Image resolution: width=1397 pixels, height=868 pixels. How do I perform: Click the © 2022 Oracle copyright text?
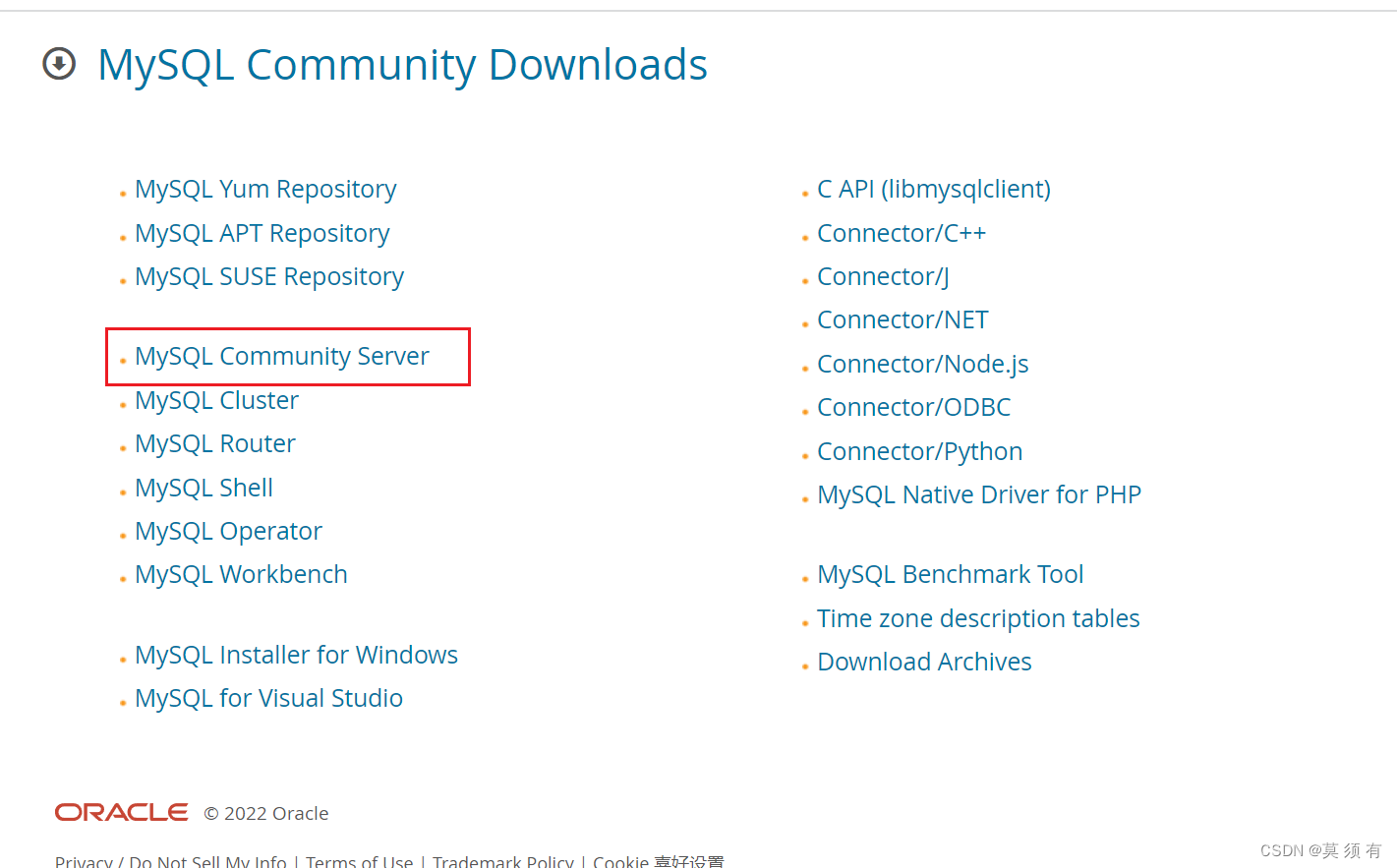pyautogui.click(x=266, y=813)
